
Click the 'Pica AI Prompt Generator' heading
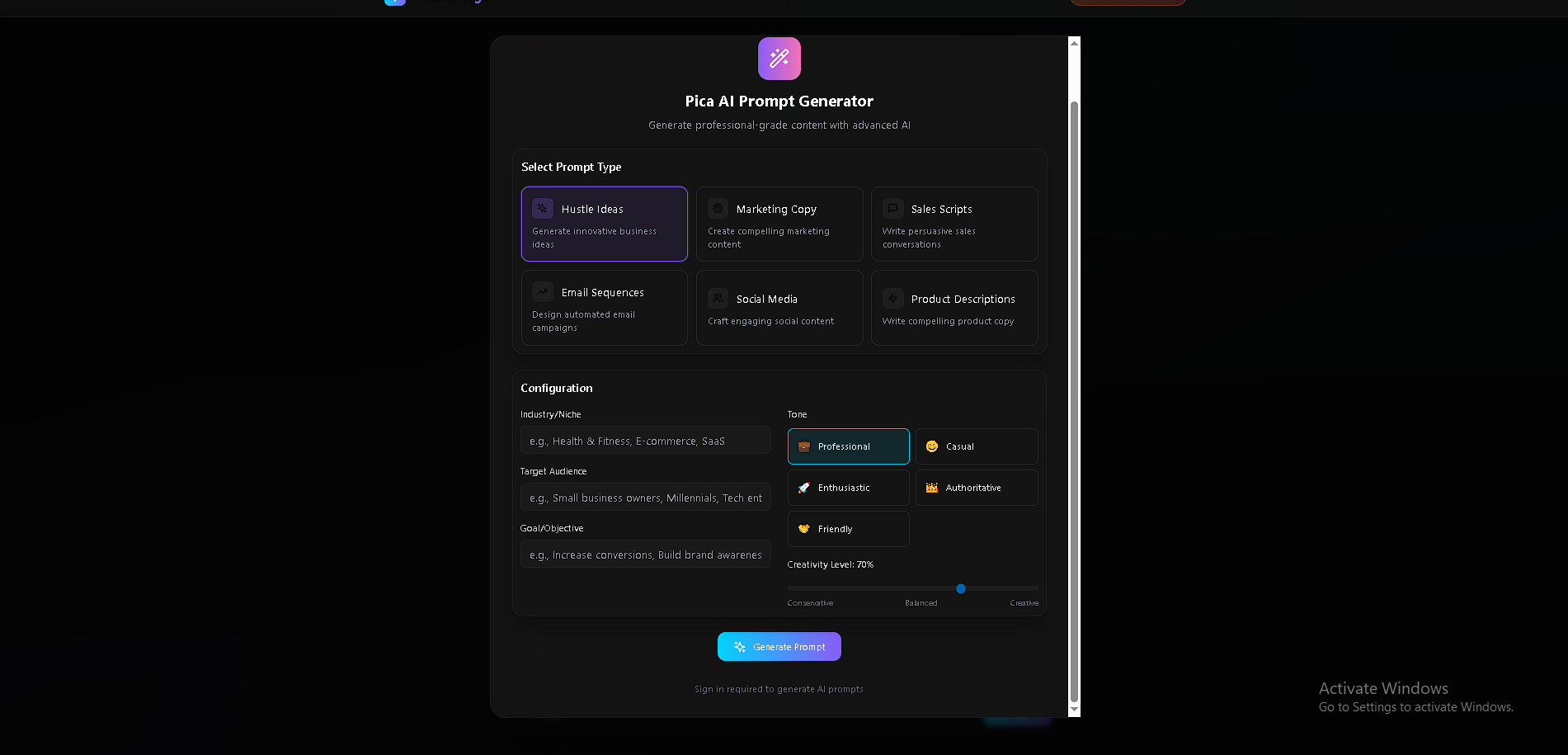tap(779, 101)
